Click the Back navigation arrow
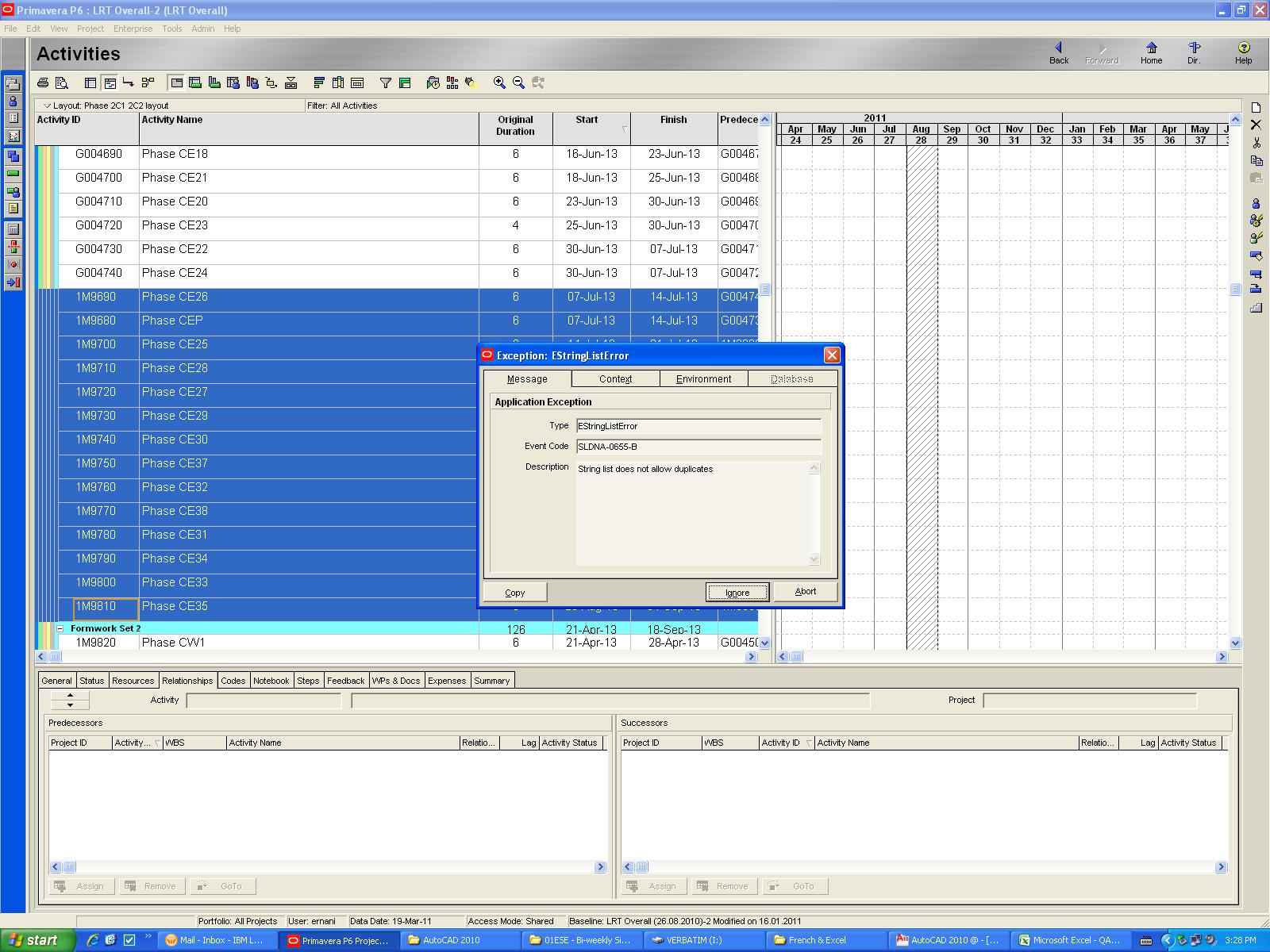 pos(1058,53)
